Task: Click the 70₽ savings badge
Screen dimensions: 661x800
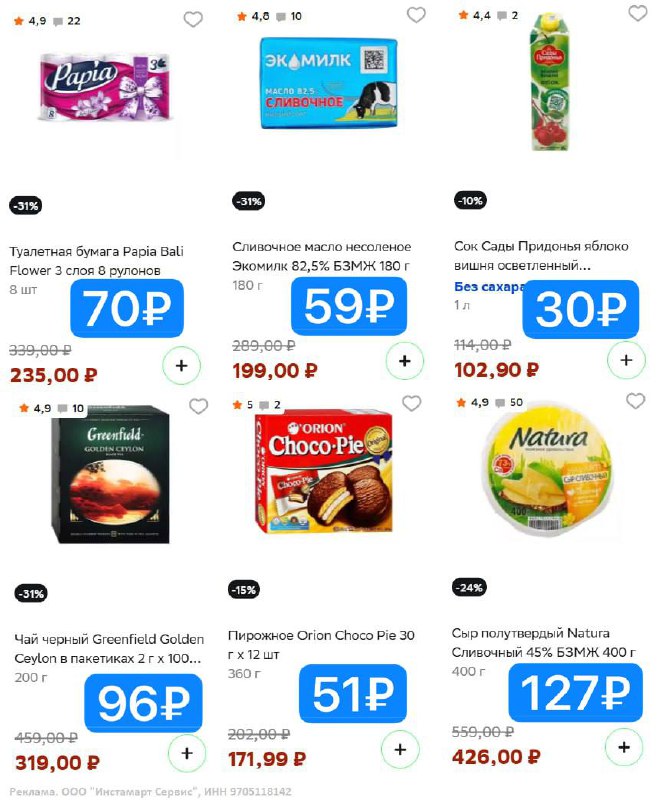Action: [127, 308]
